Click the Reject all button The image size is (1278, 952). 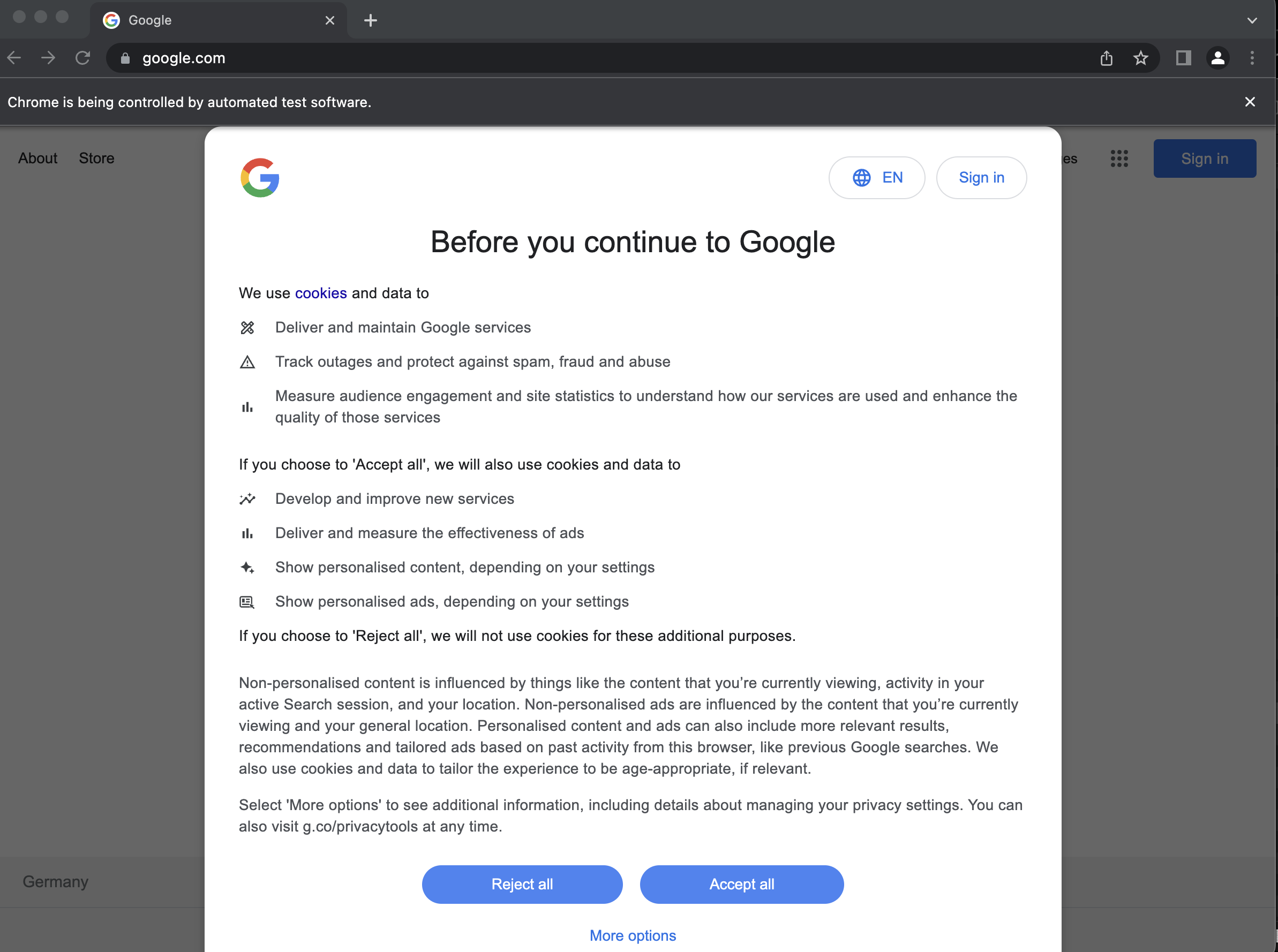[x=522, y=884]
